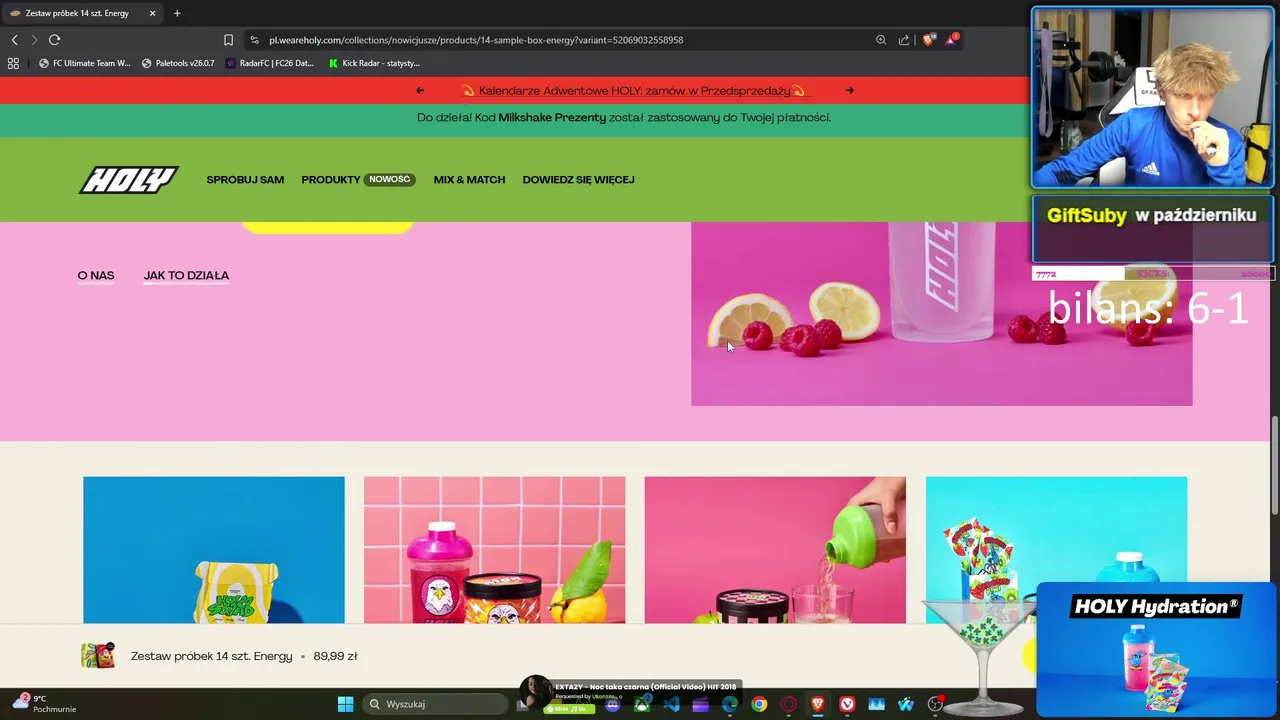Image resolution: width=1280 pixels, height=720 pixels.
Task: Open OBS Studio from the taskbar
Action: (935, 704)
